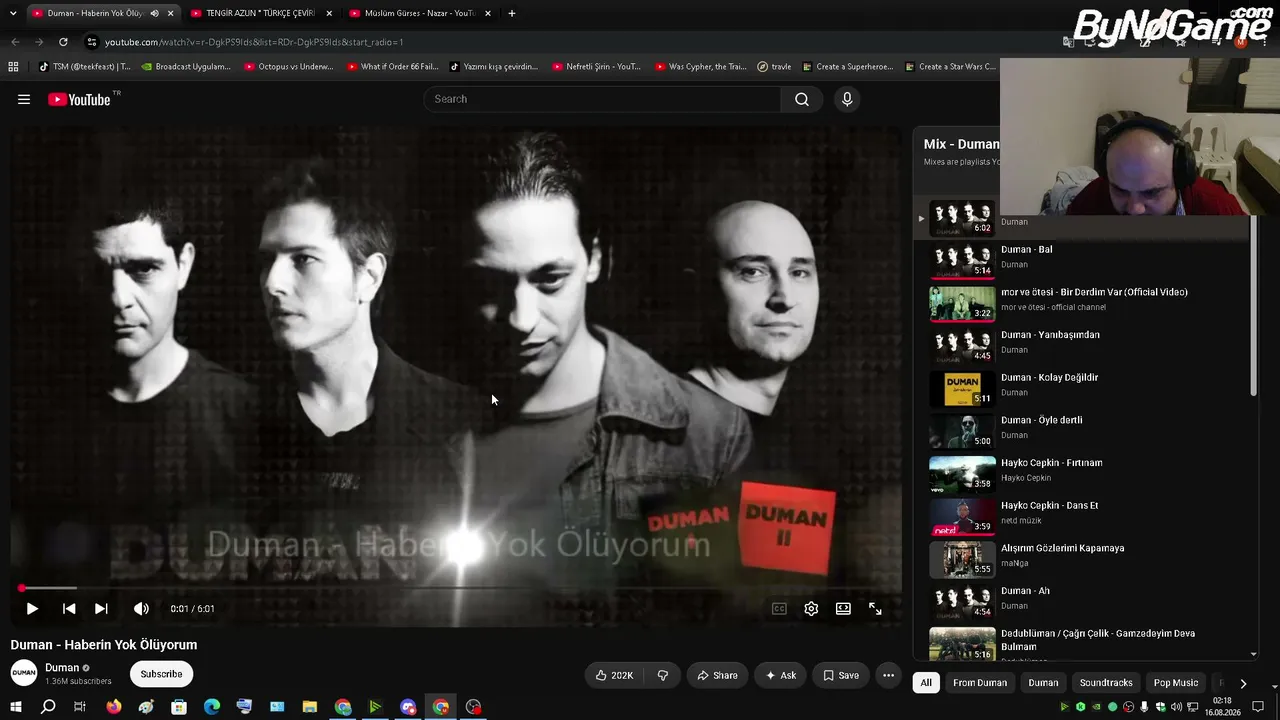Open the player settings gear
Viewport: 1280px width, 720px height.
coord(811,608)
